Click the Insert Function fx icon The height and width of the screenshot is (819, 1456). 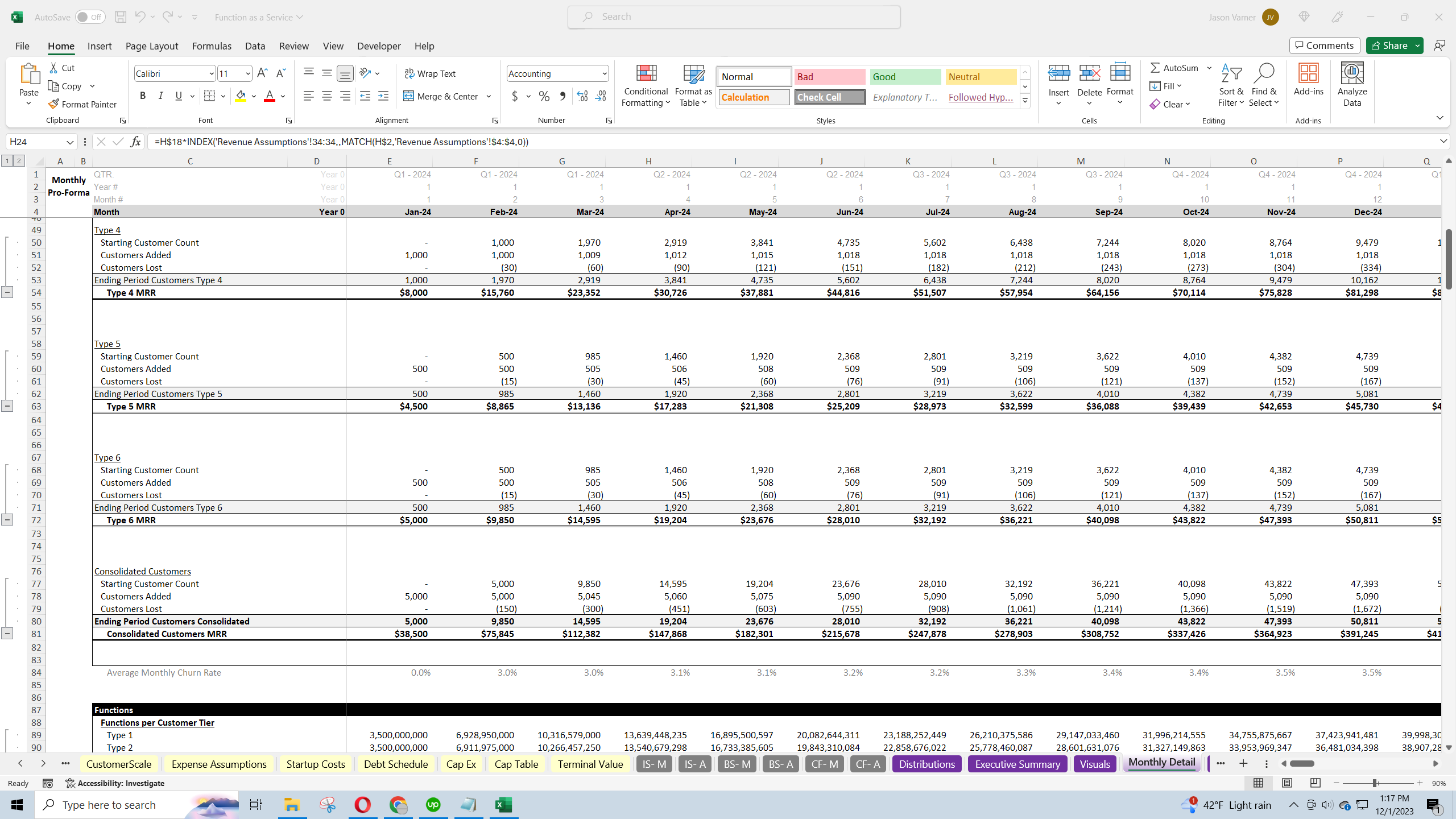pos(135,142)
